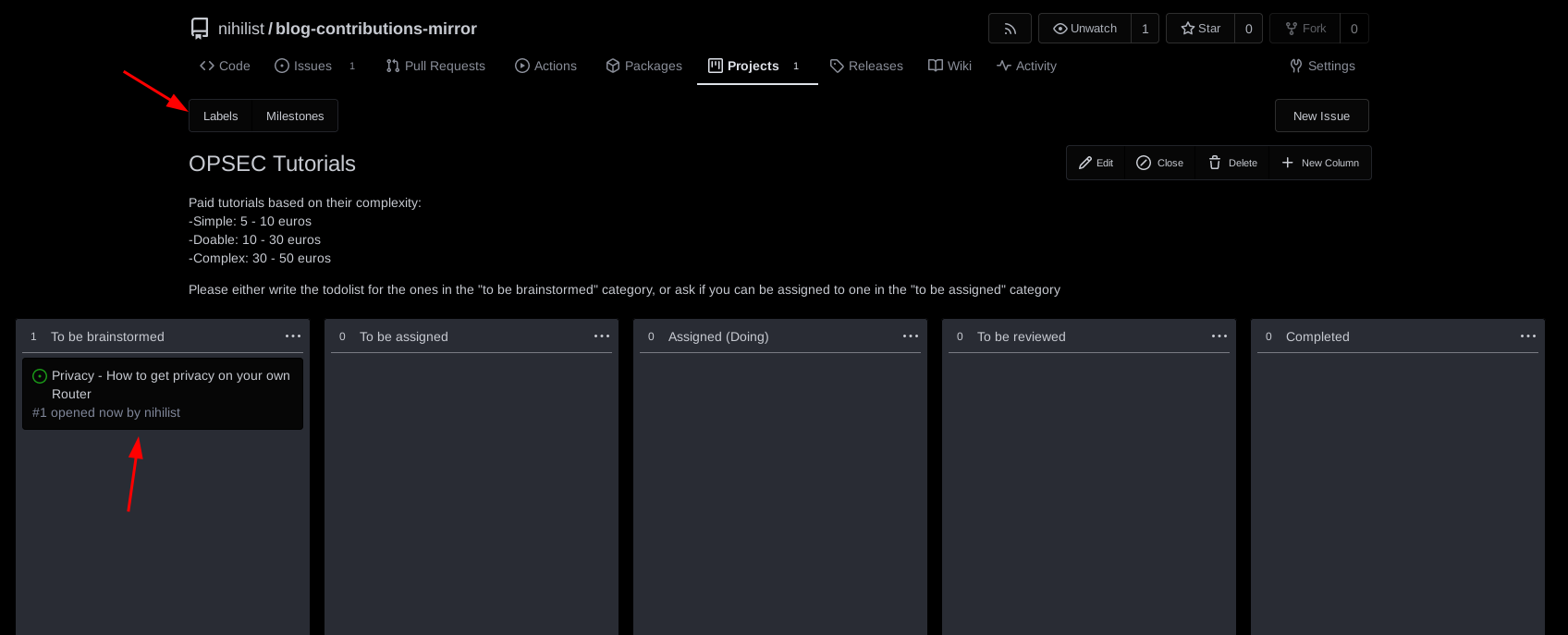Click the RSS feed icon
This screenshot has height=635, width=1568.
(x=1010, y=29)
